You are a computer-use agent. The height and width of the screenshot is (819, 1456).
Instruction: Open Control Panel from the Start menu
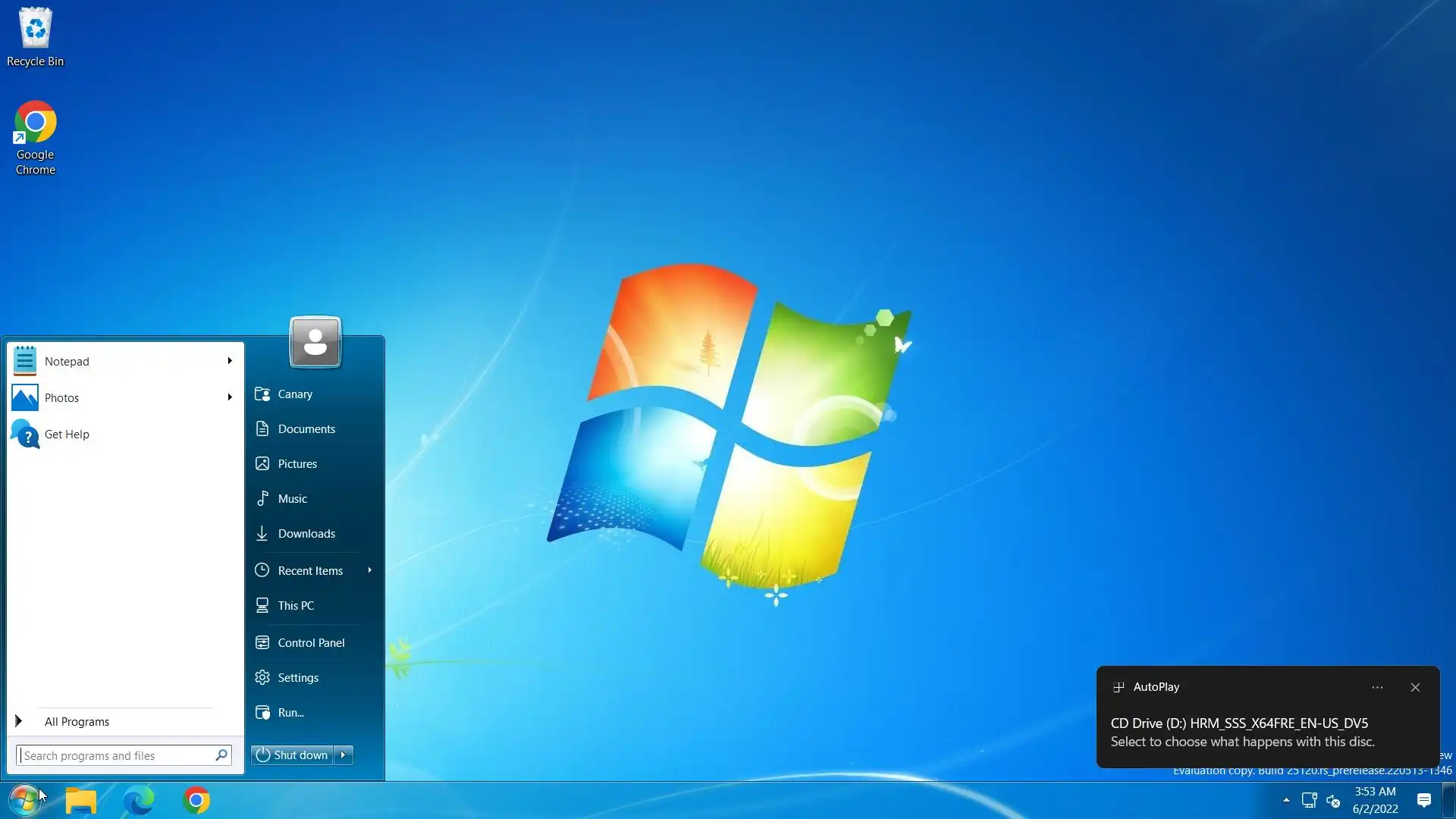[311, 642]
